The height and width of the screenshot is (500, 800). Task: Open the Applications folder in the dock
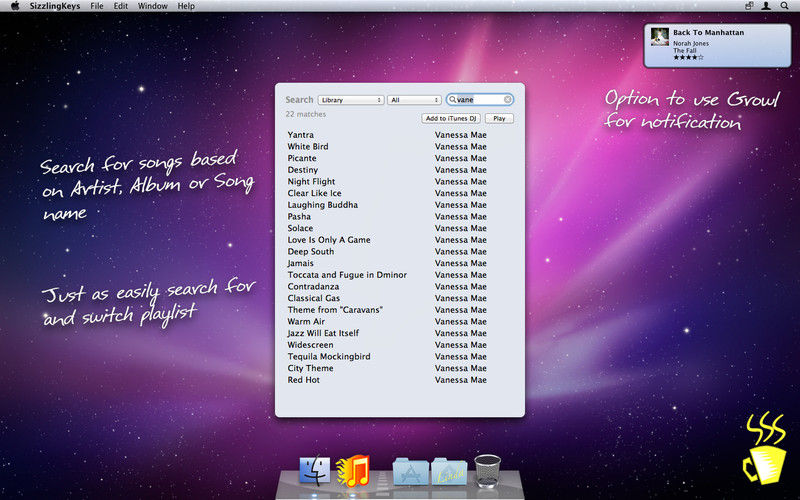tap(411, 471)
